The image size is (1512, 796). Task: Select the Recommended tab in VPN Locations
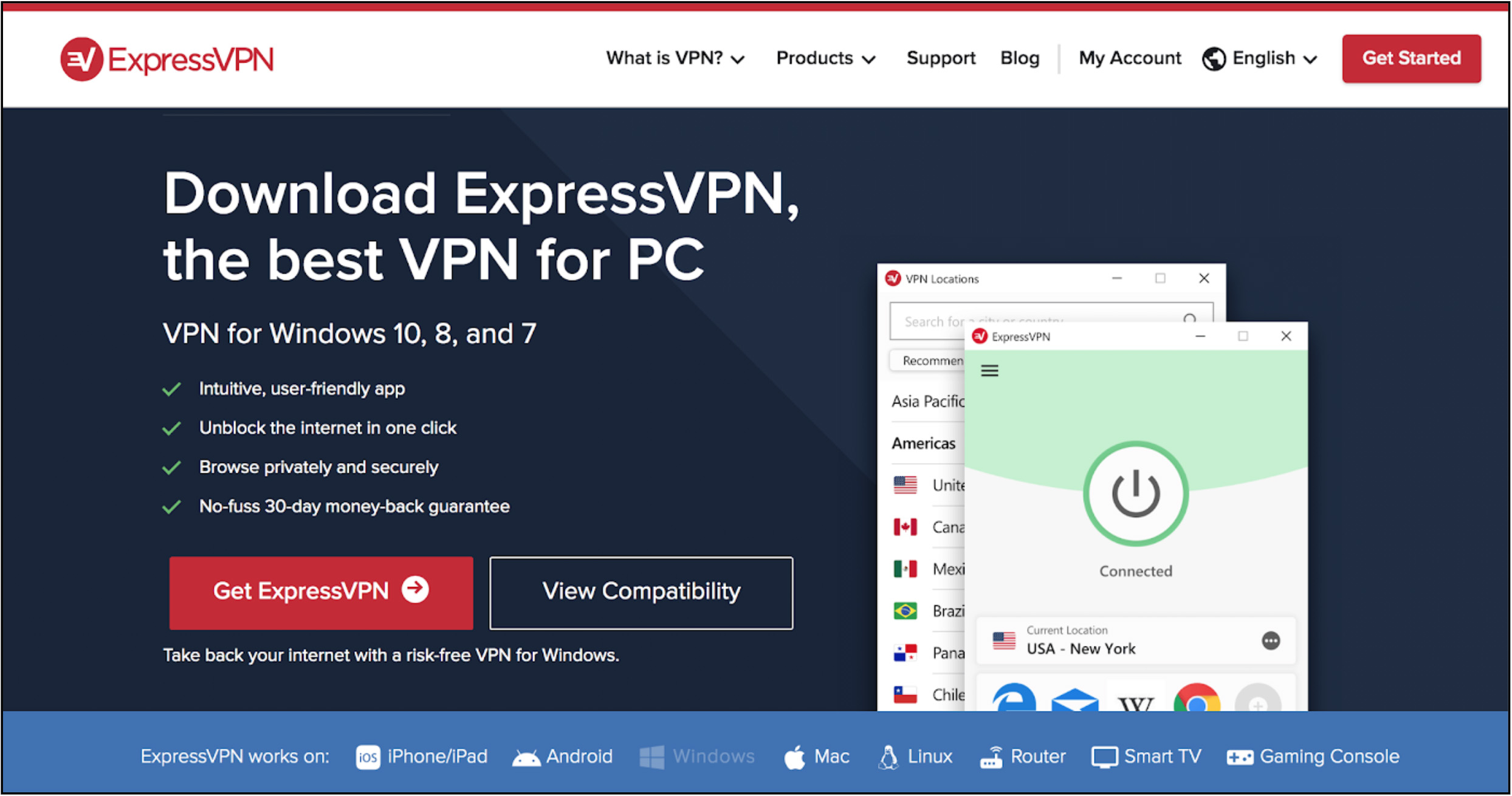pyautogui.click(x=927, y=361)
